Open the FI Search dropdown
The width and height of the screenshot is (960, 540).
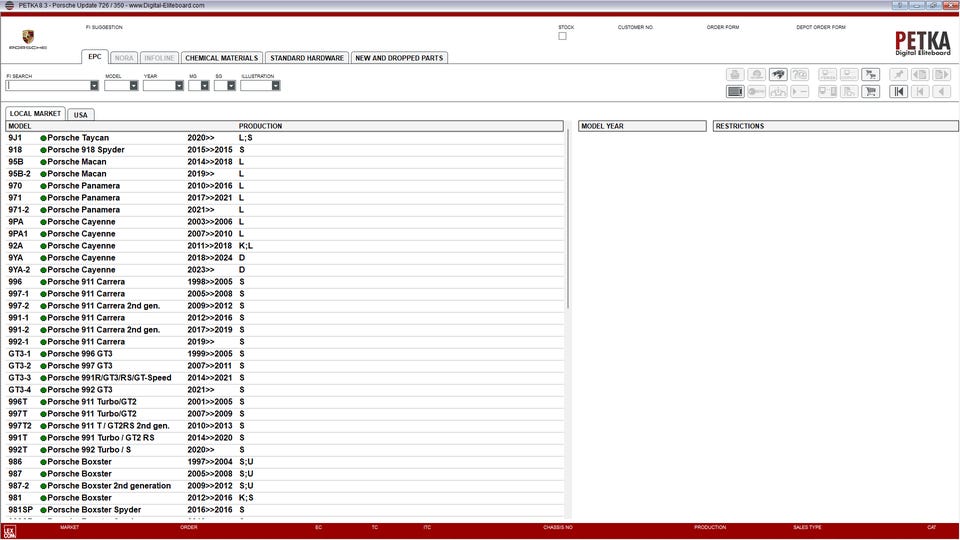pos(94,86)
